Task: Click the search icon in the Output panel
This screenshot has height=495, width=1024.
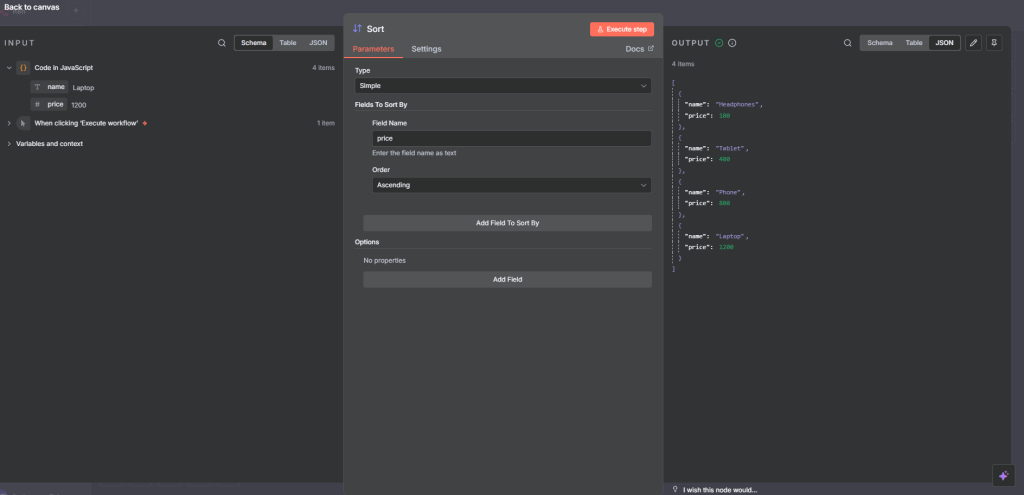Action: pyautogui.click(x=848, y=43)
